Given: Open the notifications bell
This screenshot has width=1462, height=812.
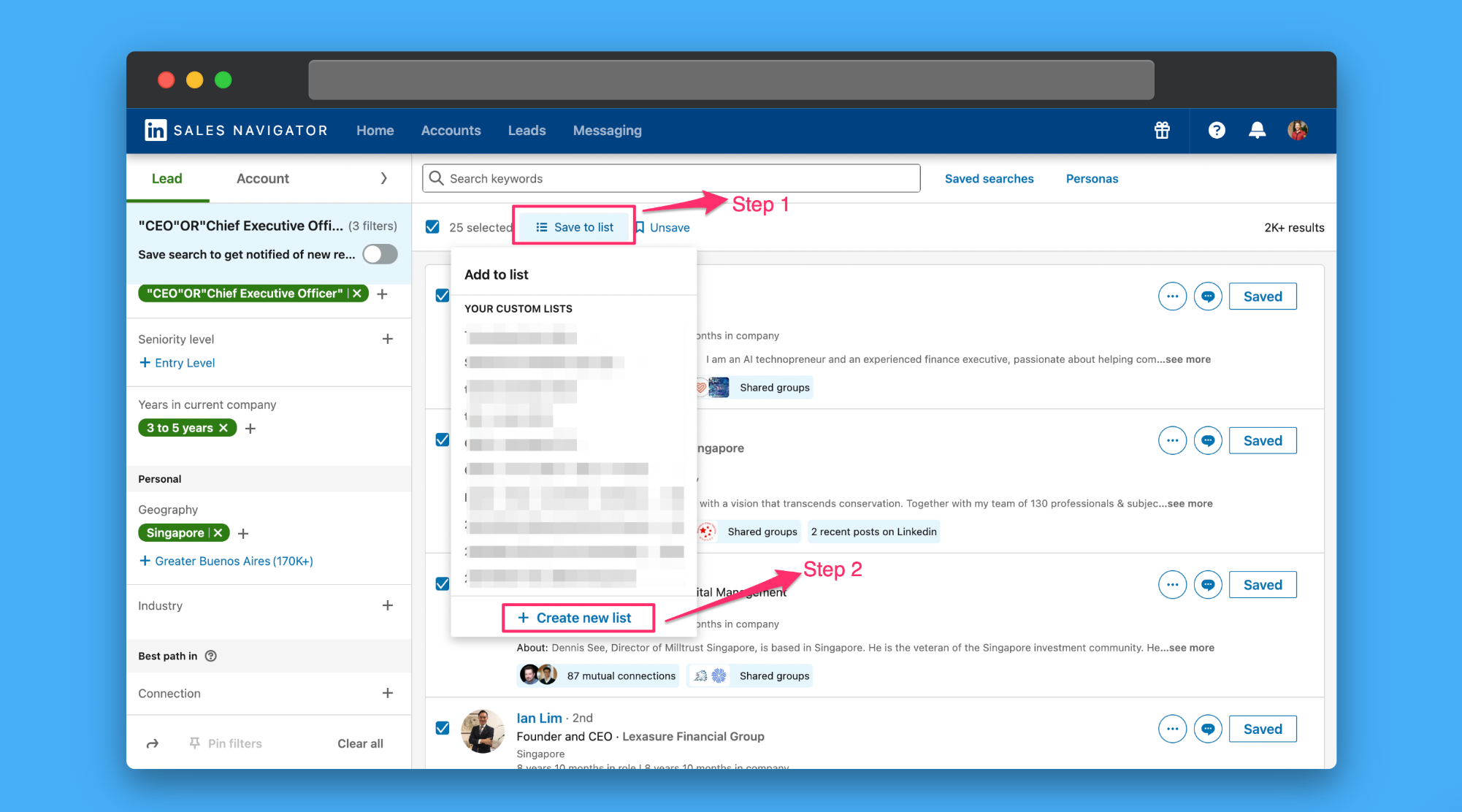Looking at the screenshot, I should 1257,130.
